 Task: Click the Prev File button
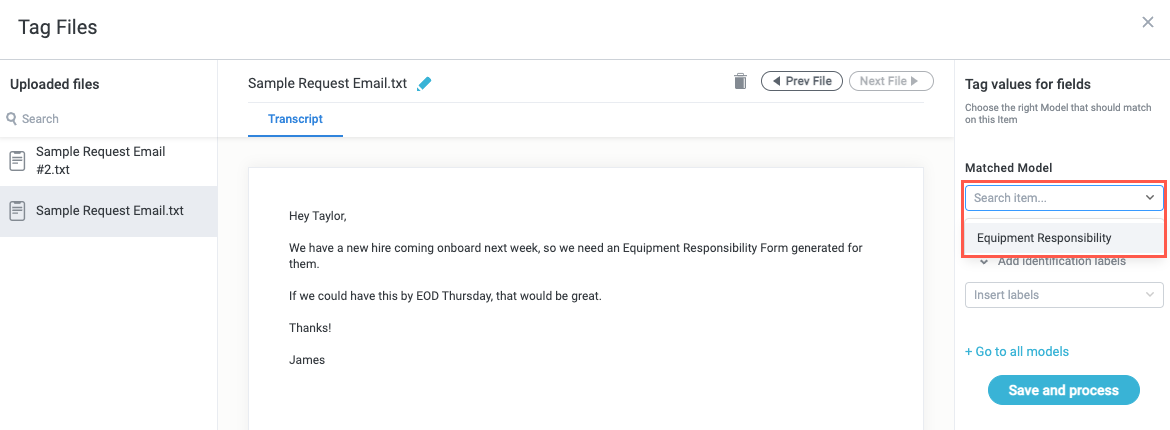coord(802,81)
